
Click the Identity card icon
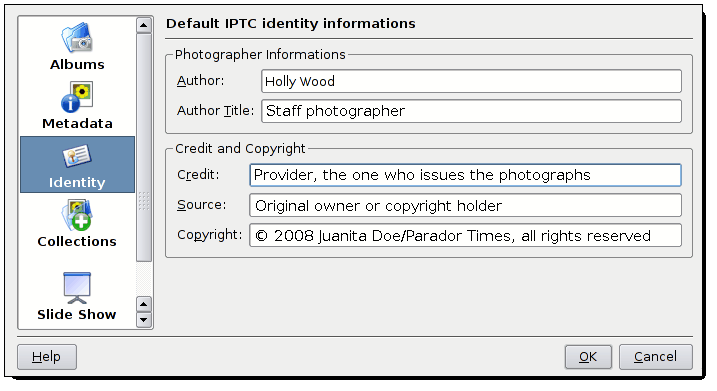pyautogui.click(x=77, y=156)
